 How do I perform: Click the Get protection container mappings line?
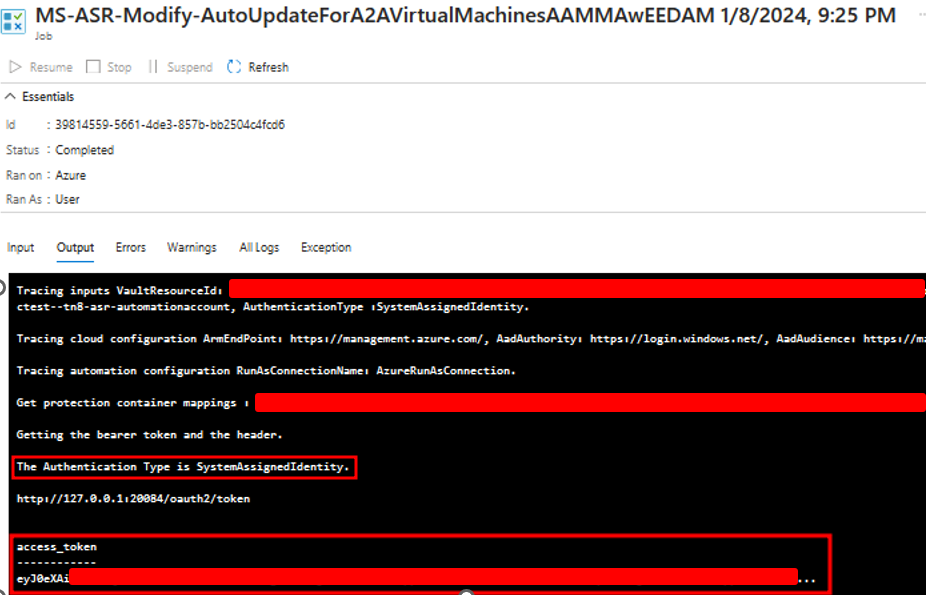471,403
